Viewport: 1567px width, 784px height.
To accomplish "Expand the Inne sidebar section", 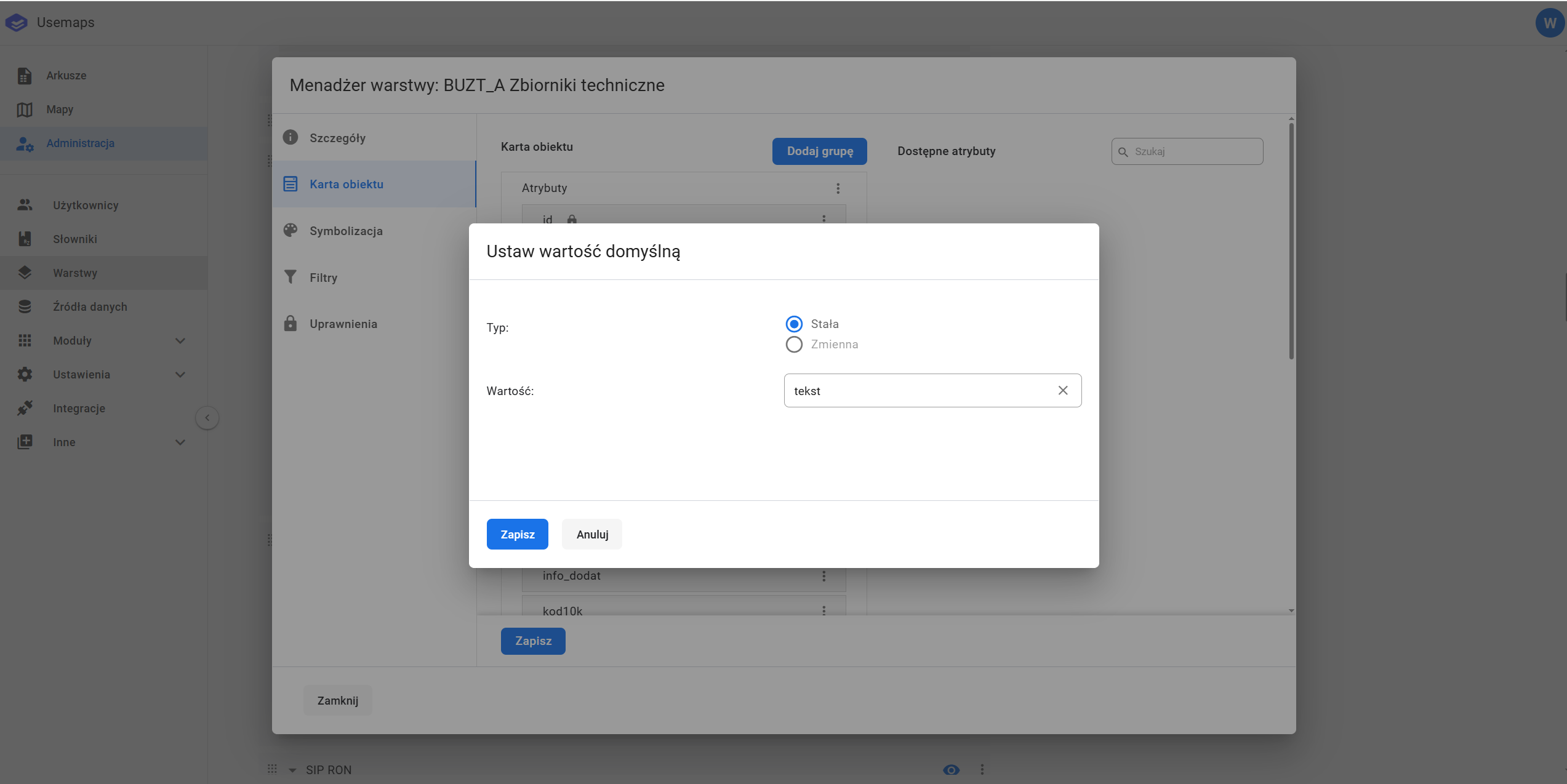I will coord(180,442).
